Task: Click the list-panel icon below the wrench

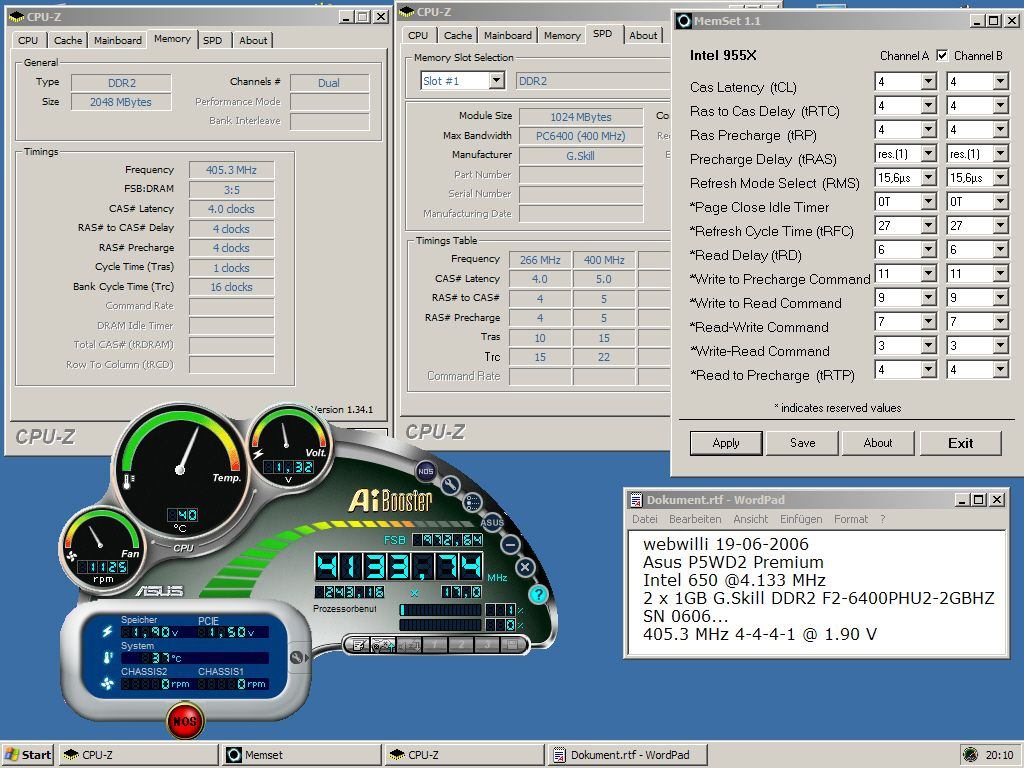Action: click(472, 502)
